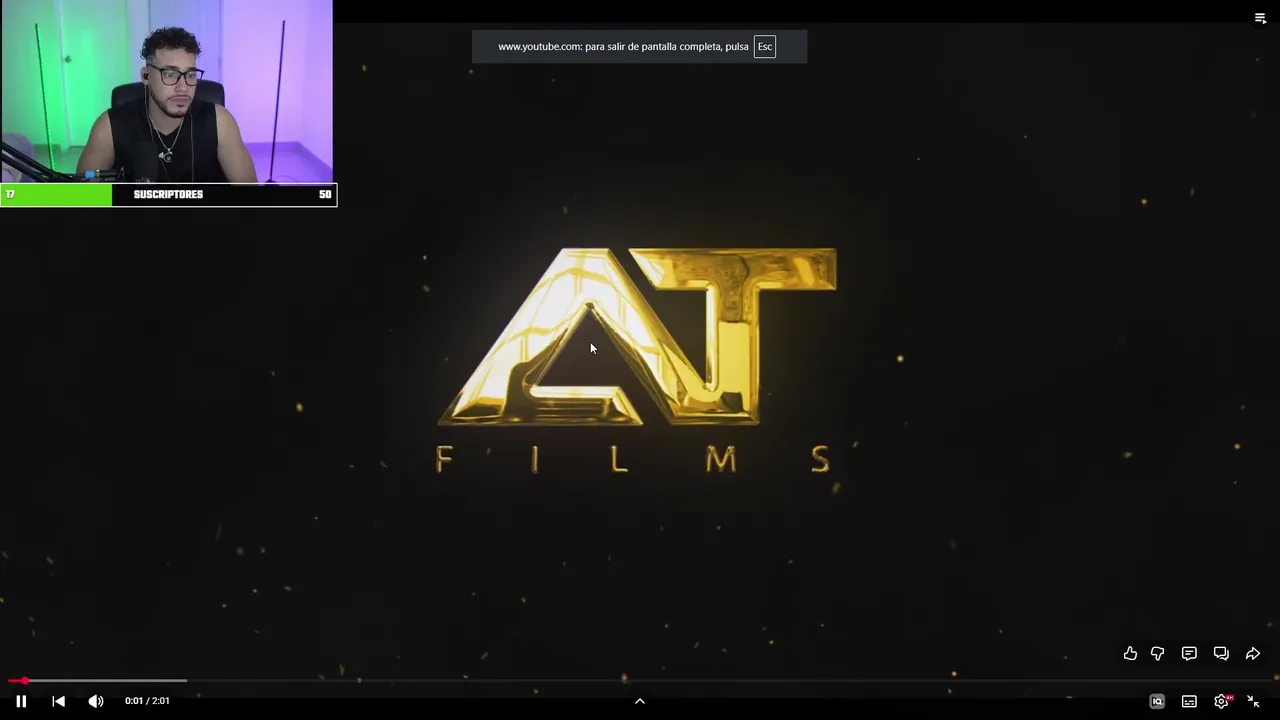Click the 0:01 / 2:01 time display

coord(147,701)
